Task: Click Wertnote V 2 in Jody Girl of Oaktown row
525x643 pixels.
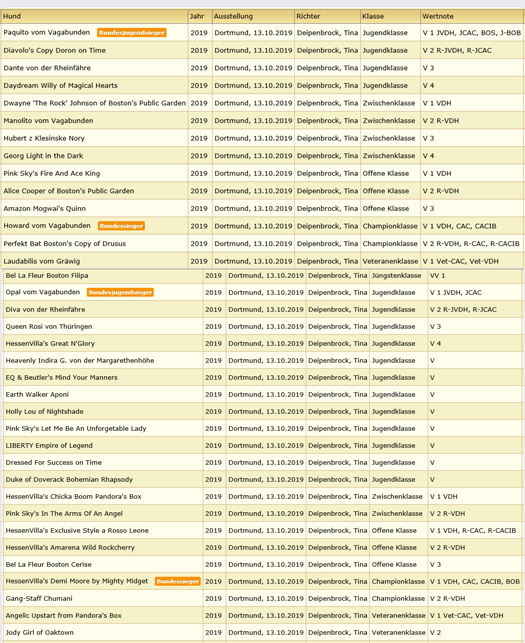Action: pos(435,633)
